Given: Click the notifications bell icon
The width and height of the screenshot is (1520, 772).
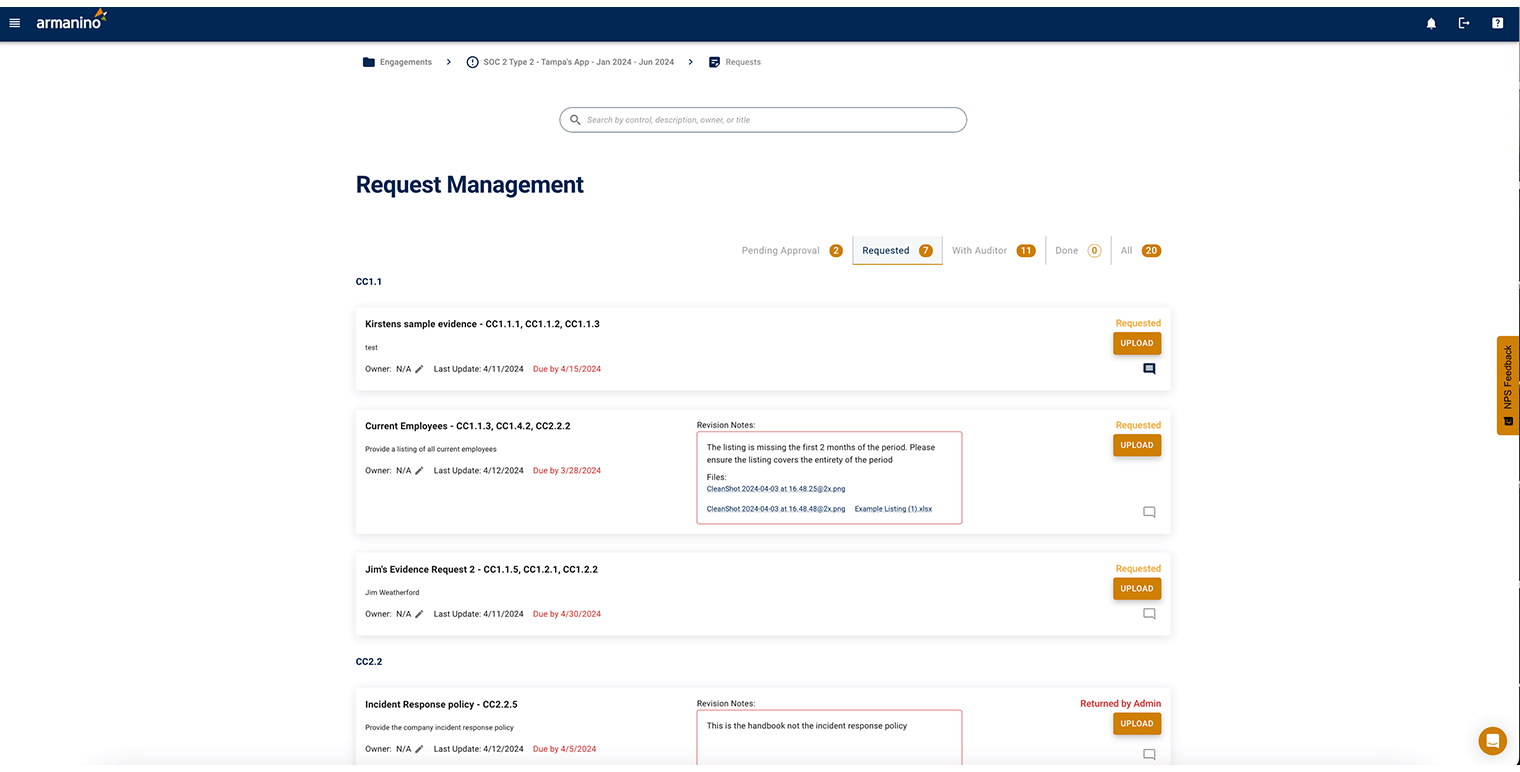Looking at the screenshot, I should [1431, 23].
